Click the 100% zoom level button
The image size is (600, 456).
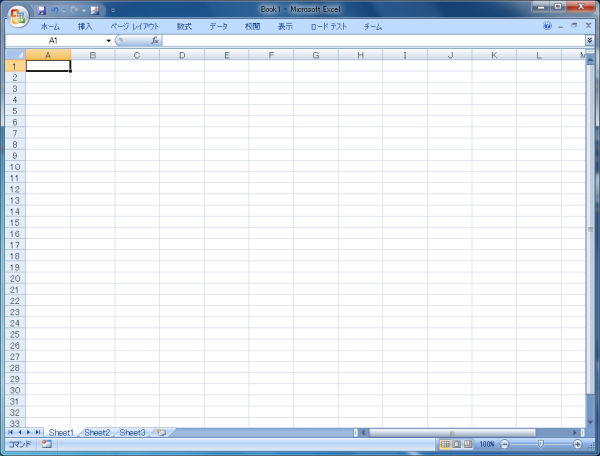(487, 444)
